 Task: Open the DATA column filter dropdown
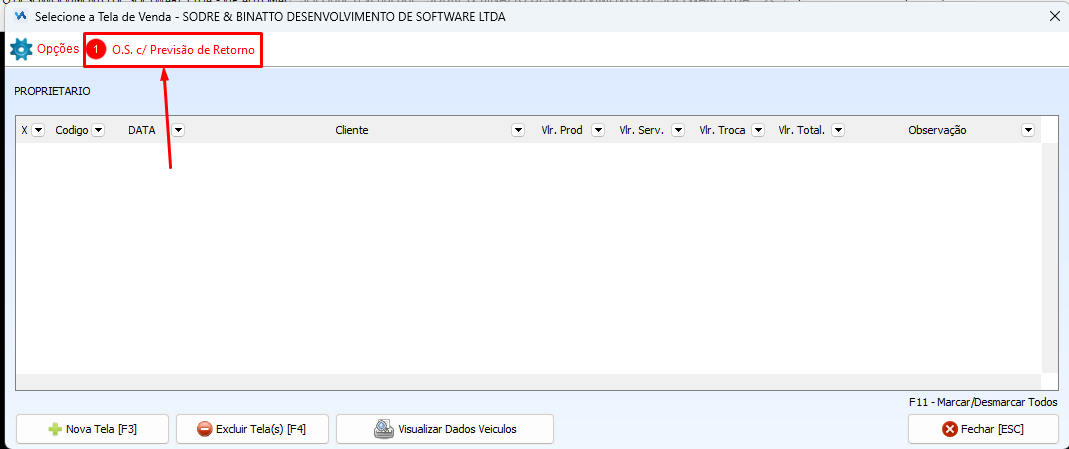177,130
